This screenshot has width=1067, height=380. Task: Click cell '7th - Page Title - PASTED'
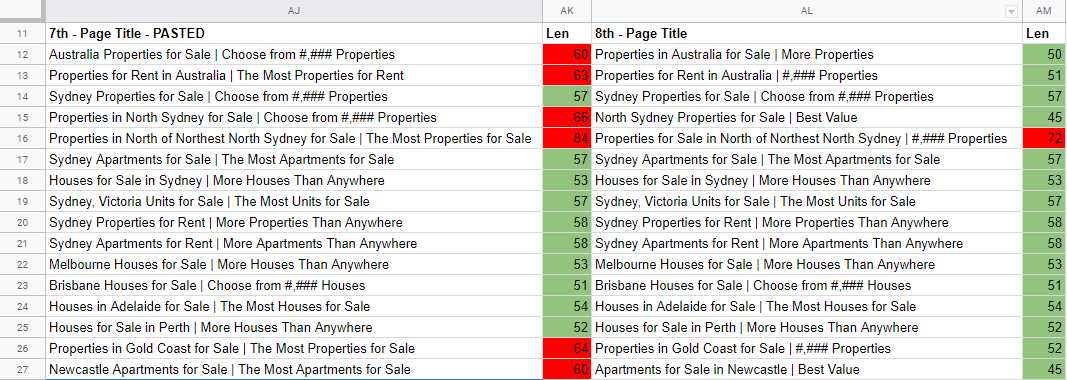click(x=294, y=33)
